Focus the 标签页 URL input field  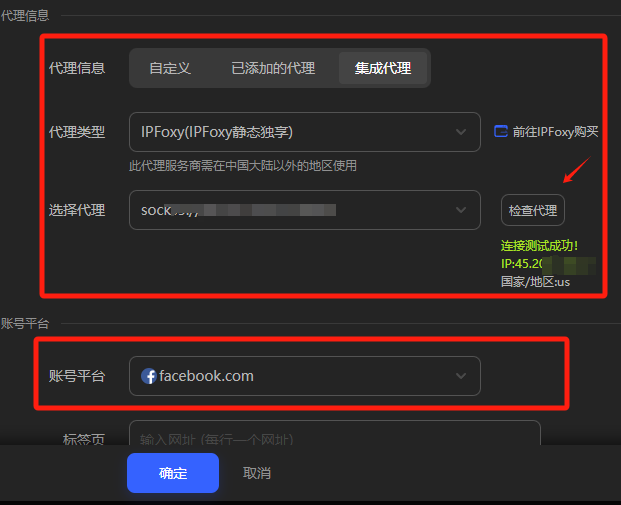(335, 433)
